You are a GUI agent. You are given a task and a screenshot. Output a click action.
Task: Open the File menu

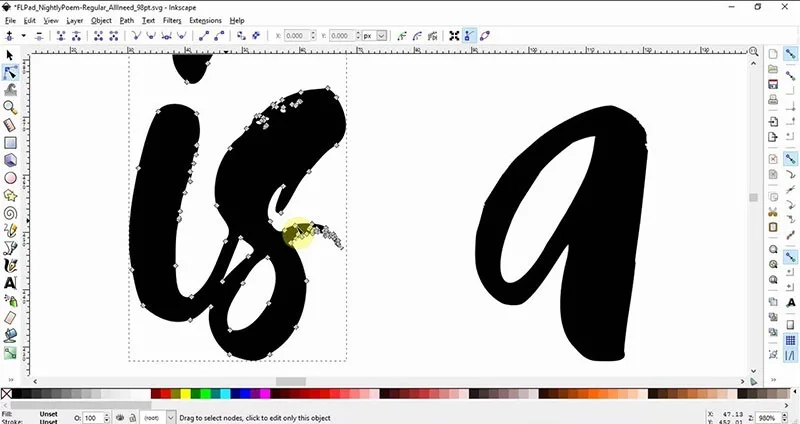(x=10, y=20)
